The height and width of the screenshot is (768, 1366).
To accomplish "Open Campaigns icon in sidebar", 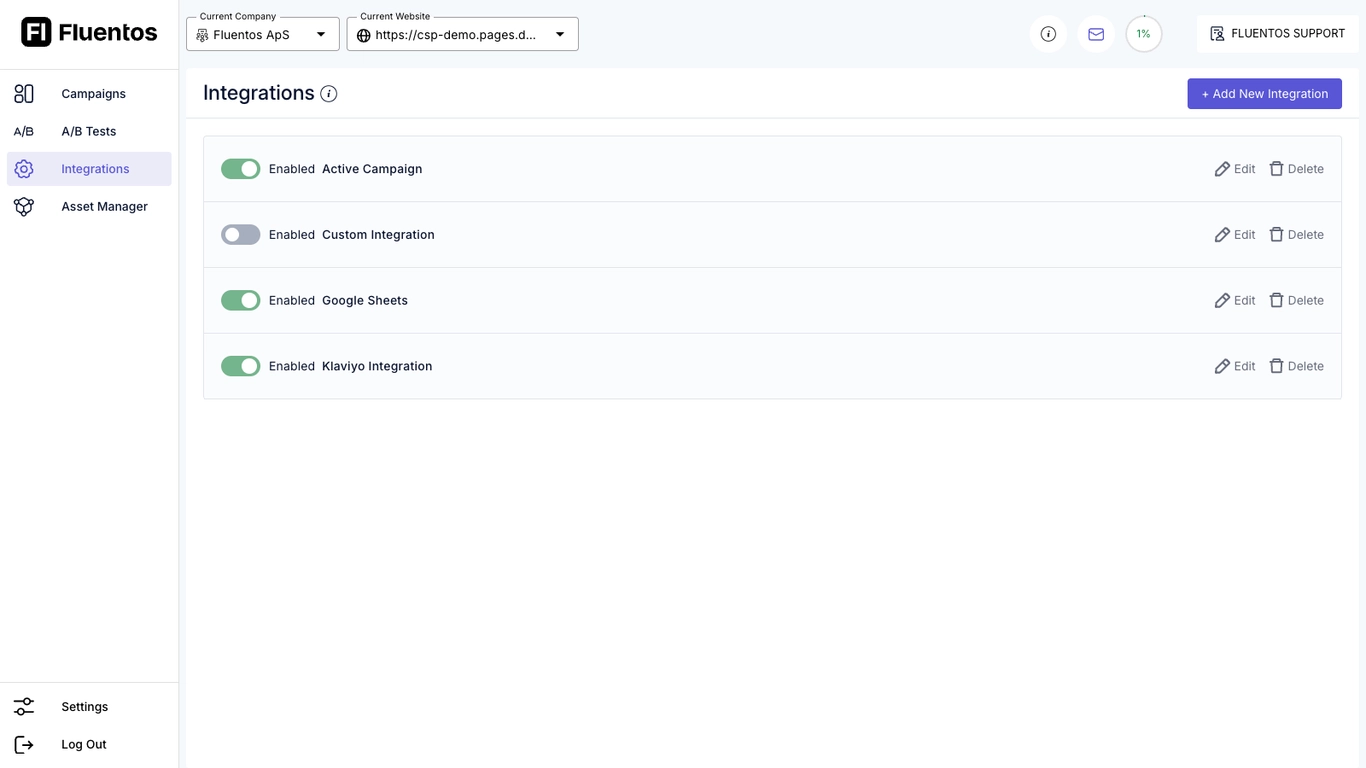I will pyautogui.click(x=24, y=94).
